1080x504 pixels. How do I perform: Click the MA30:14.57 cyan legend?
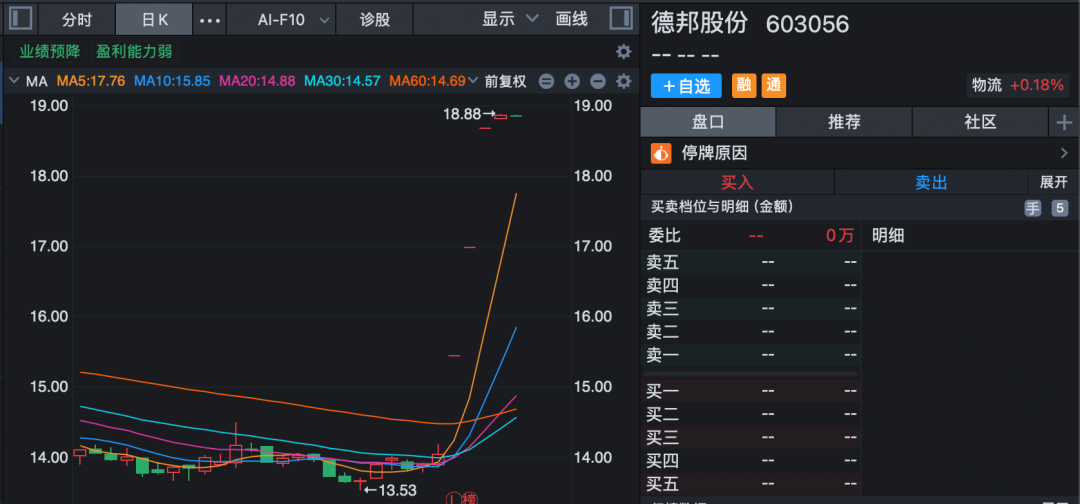pyautogui.click(x=342, y=81)
